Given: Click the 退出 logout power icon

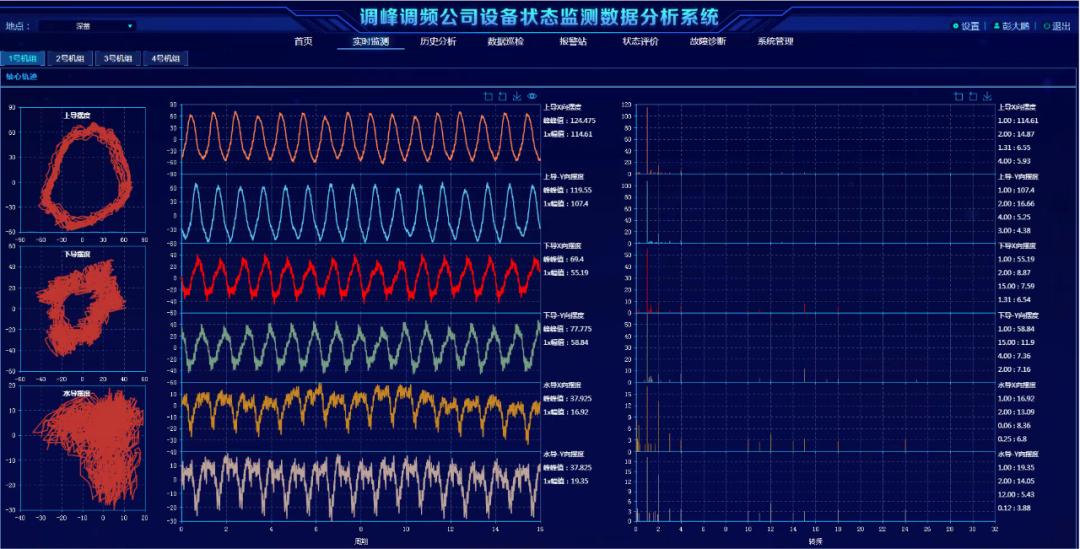Looking at the screenshot, I should coord(1047,26).
